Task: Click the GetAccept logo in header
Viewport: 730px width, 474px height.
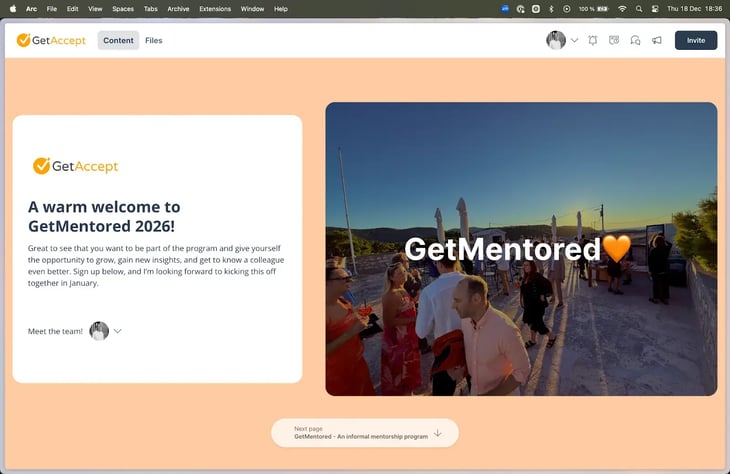Action: click(51, 41)
